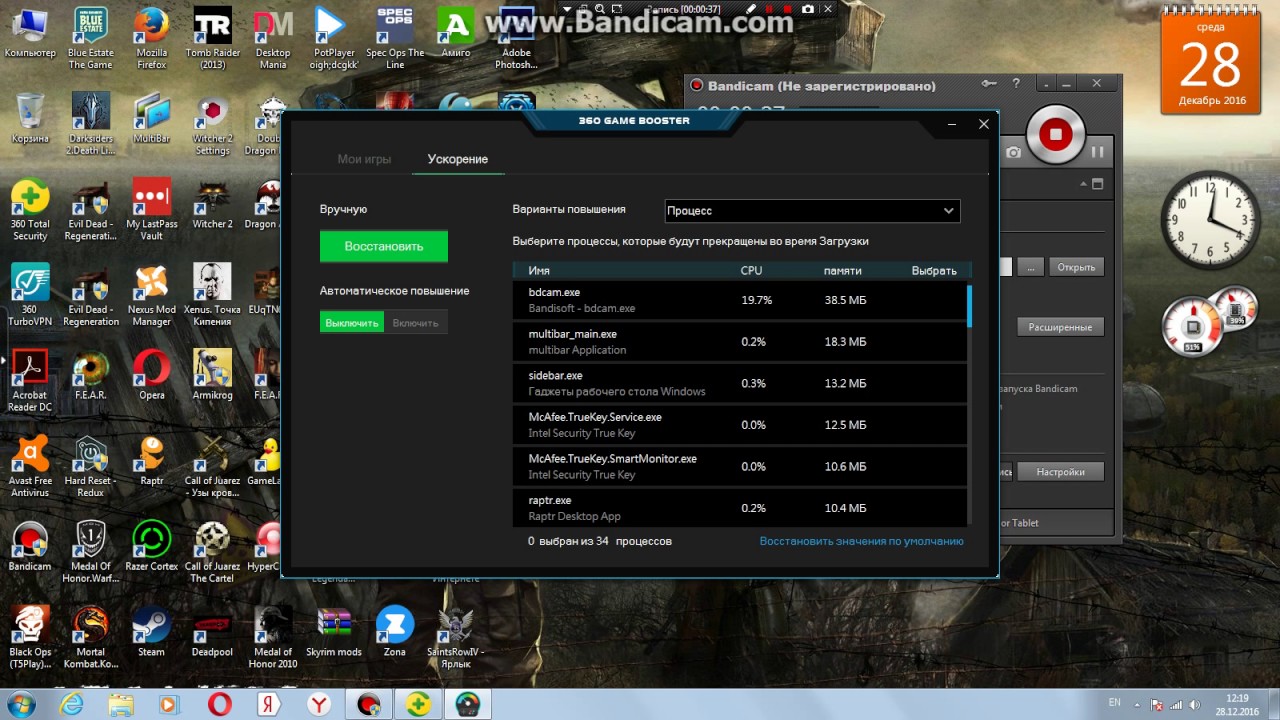1280x720 pixels.
Task: Open Настройки in the Bandicam window
Action: (1060, 471)
